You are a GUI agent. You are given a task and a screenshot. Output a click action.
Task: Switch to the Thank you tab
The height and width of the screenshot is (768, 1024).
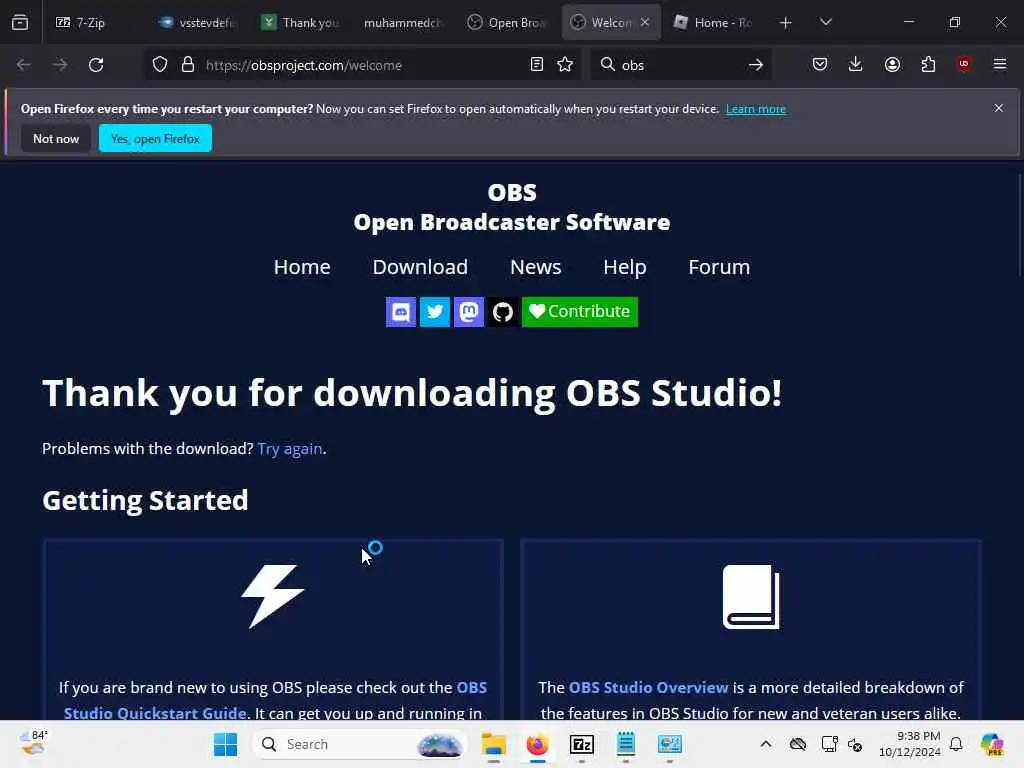[x=300, y=22]
